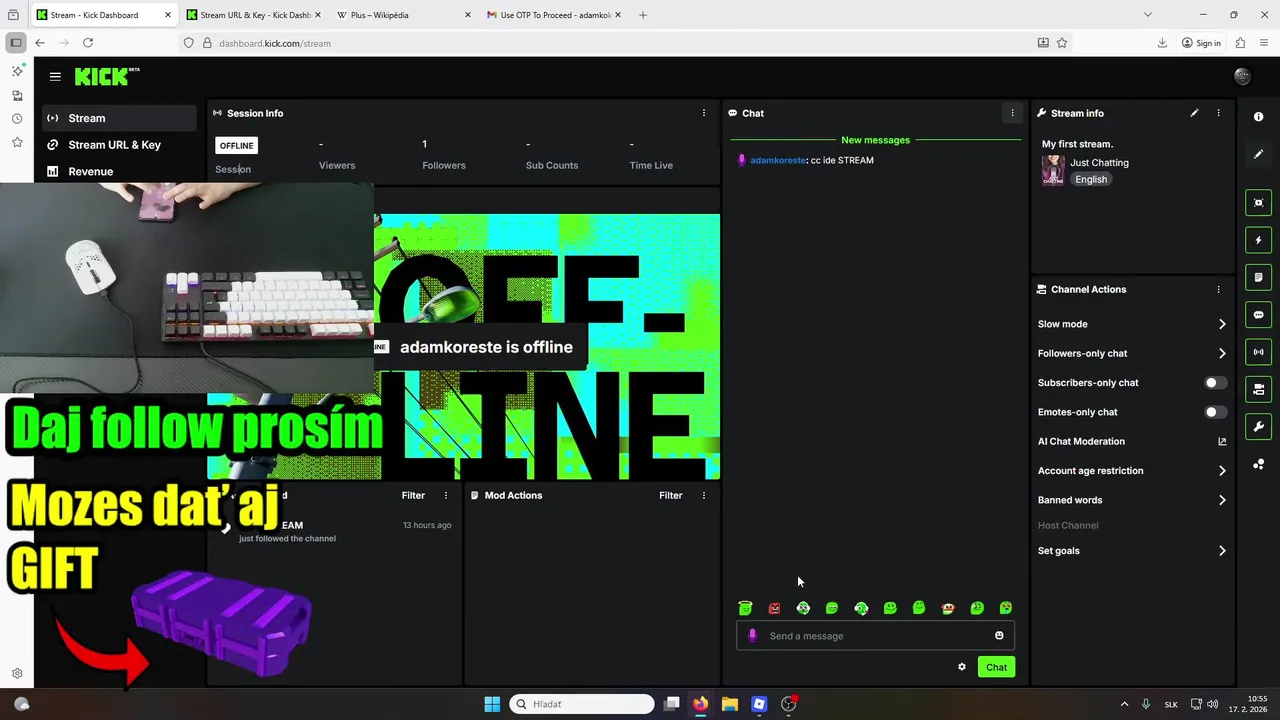Click the broadcast signal icon in right rail
The width and height of the screenshot is (1280, 720).
(1258, 352)
